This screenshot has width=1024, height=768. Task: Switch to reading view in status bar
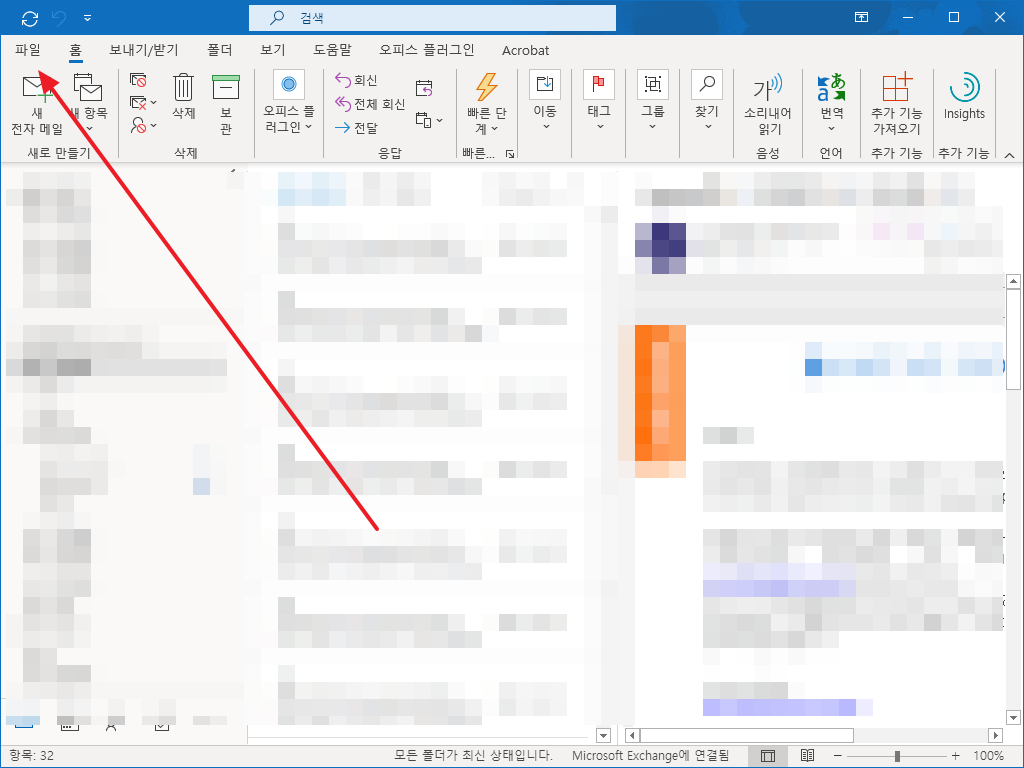coord(808,756)
